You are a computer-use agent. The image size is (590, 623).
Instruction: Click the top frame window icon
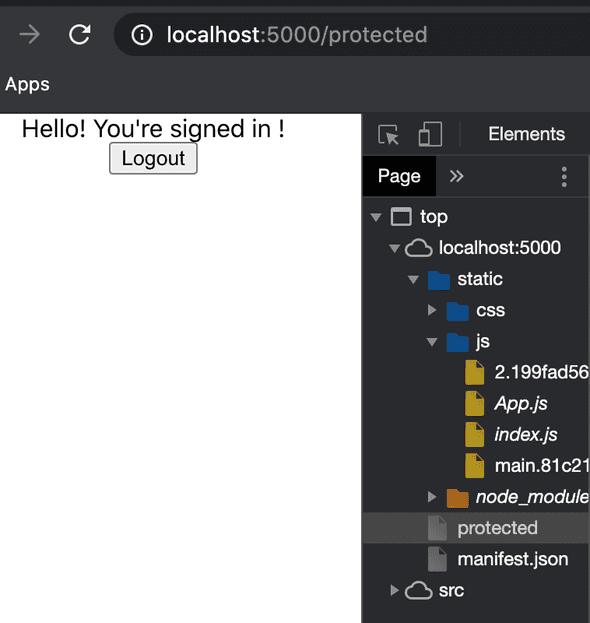[x=401, y=217]
